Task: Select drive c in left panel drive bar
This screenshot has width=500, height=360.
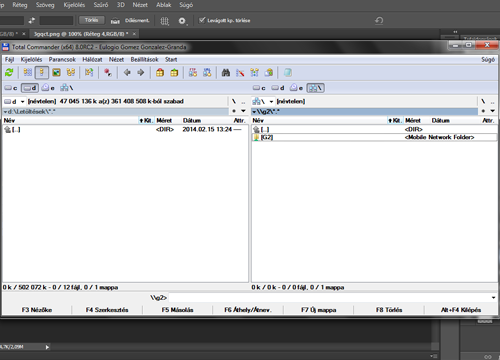Action: 11,88
